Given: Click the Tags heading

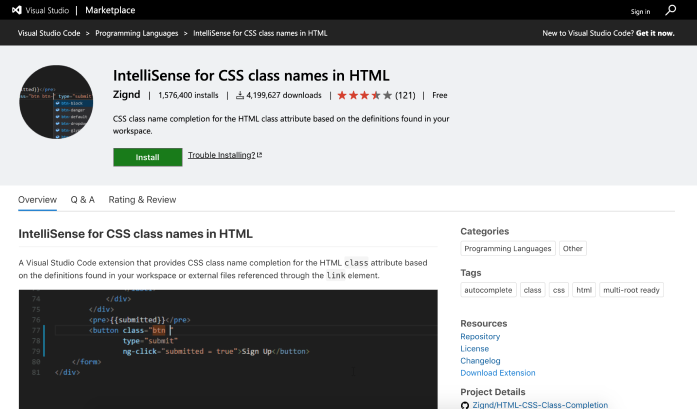Looking at the screenshot, I should click(x=471, y=273).
